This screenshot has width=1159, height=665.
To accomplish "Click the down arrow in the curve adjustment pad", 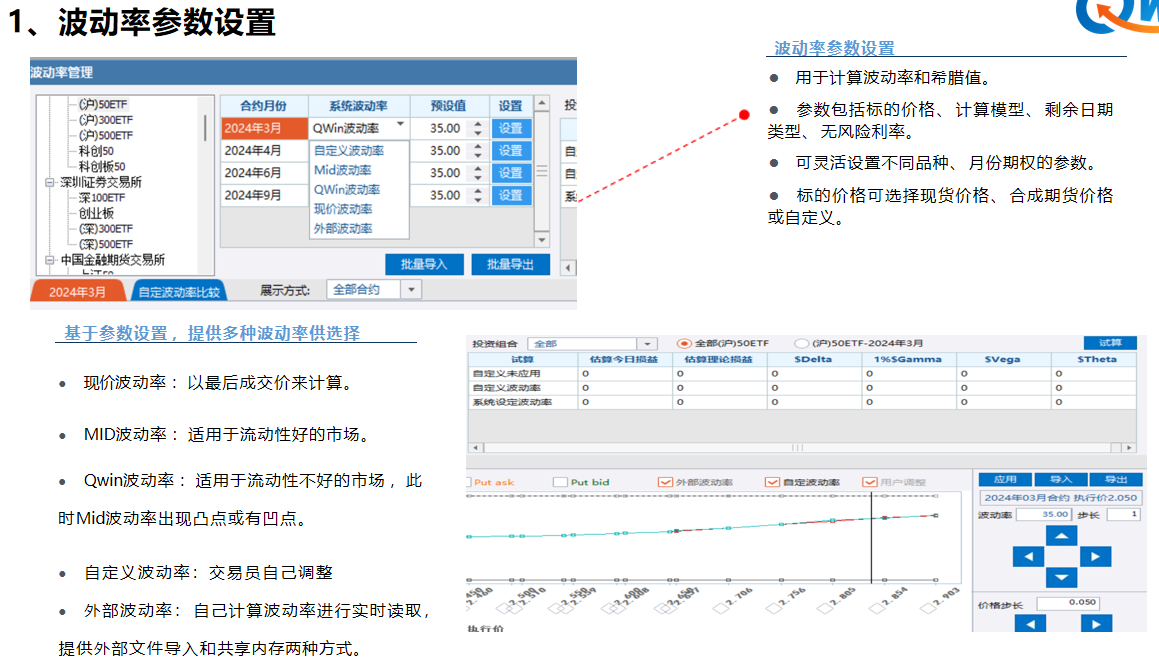I will click(x=1061, y=577).
